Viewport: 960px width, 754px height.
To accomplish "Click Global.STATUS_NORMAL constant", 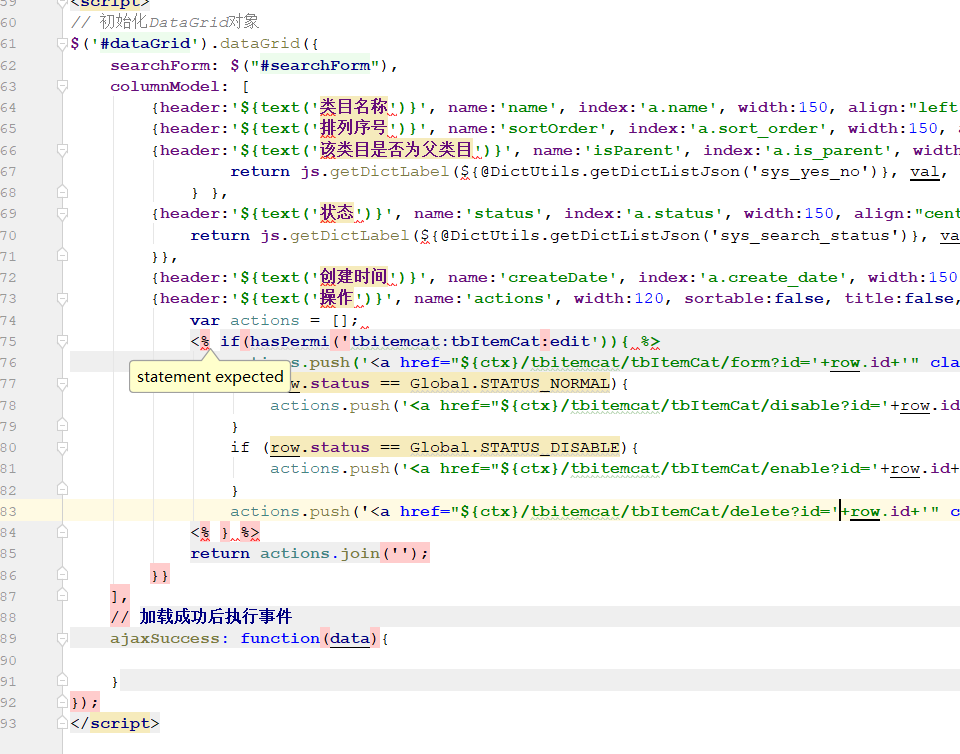I will pyautogui.click(x=509, y=384).
